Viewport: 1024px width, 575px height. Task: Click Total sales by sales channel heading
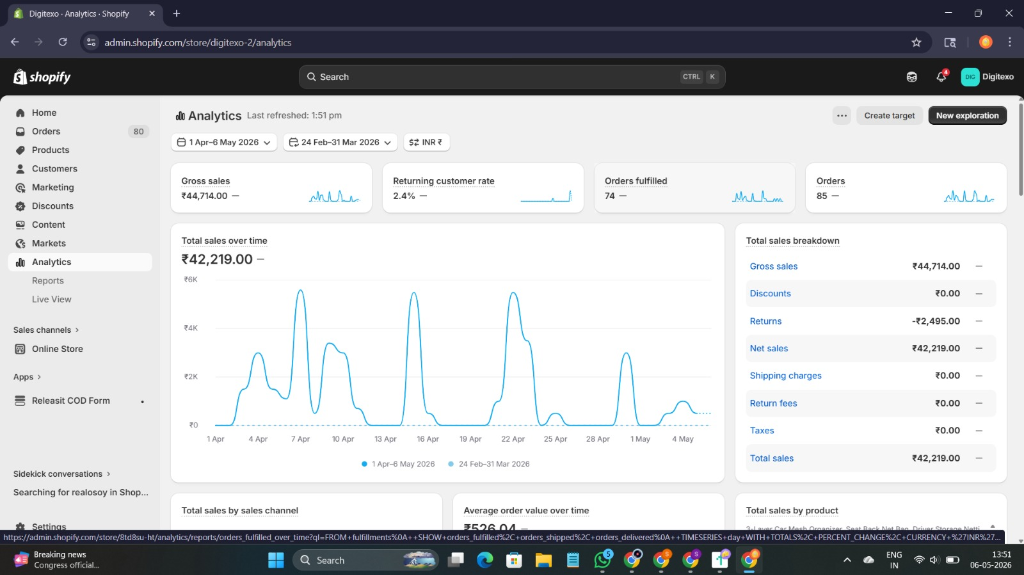240,510
